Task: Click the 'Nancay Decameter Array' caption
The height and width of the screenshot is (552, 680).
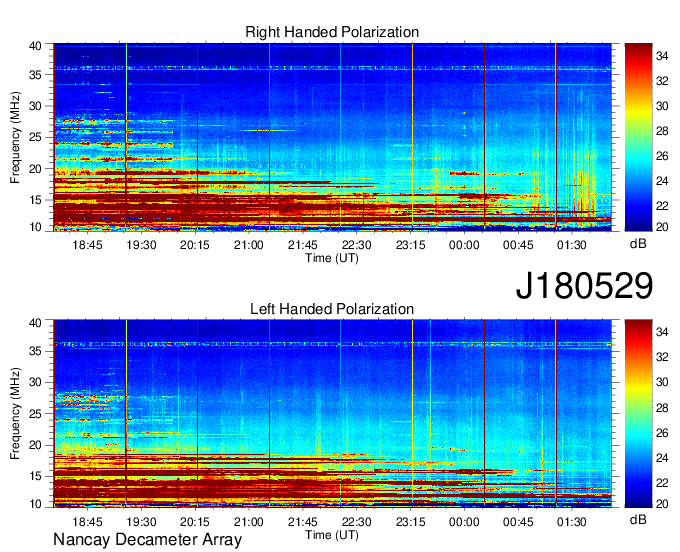Action: tap(147, 540)
